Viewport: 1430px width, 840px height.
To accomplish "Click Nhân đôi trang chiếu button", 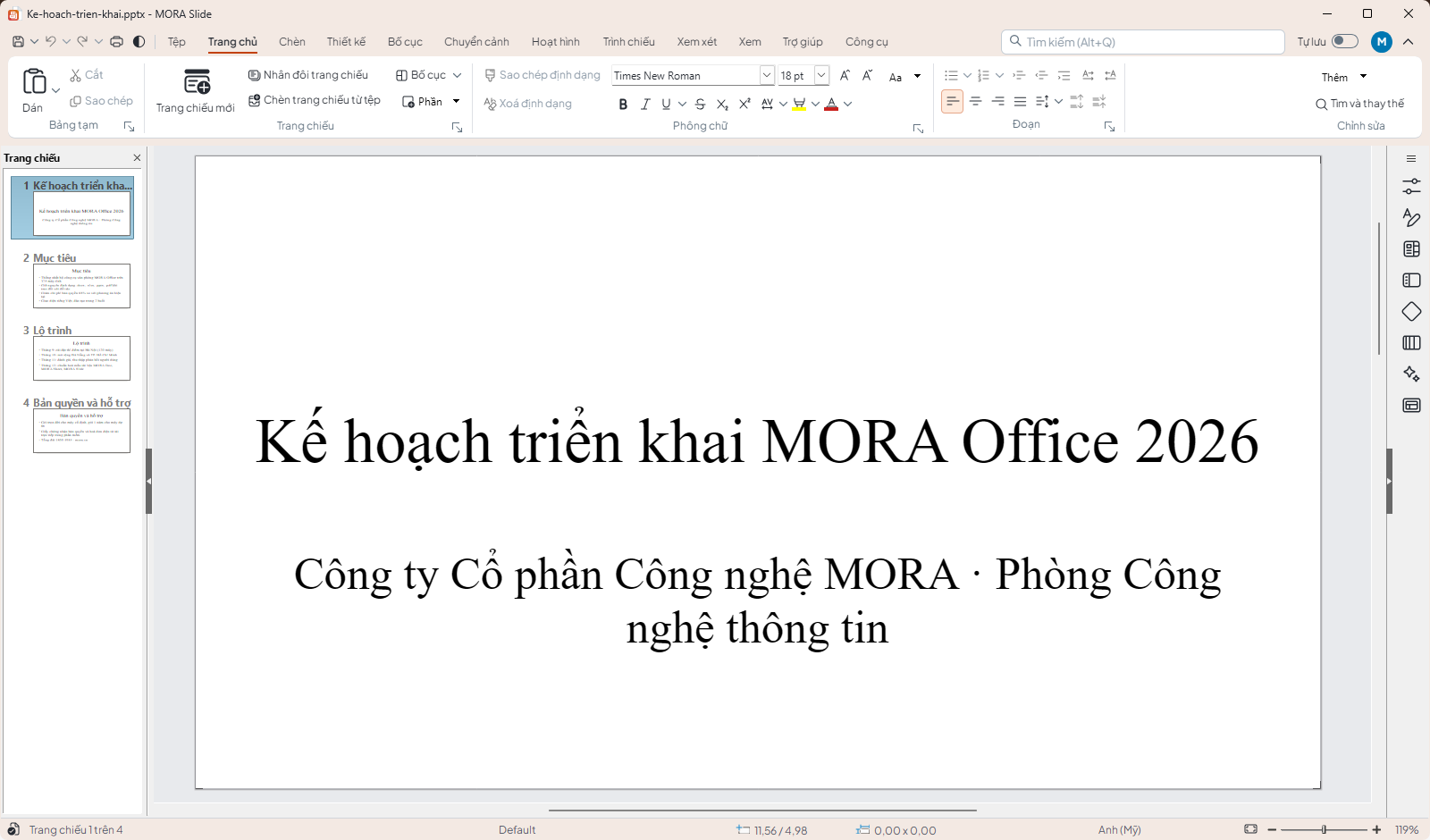I will click(308, 75).
